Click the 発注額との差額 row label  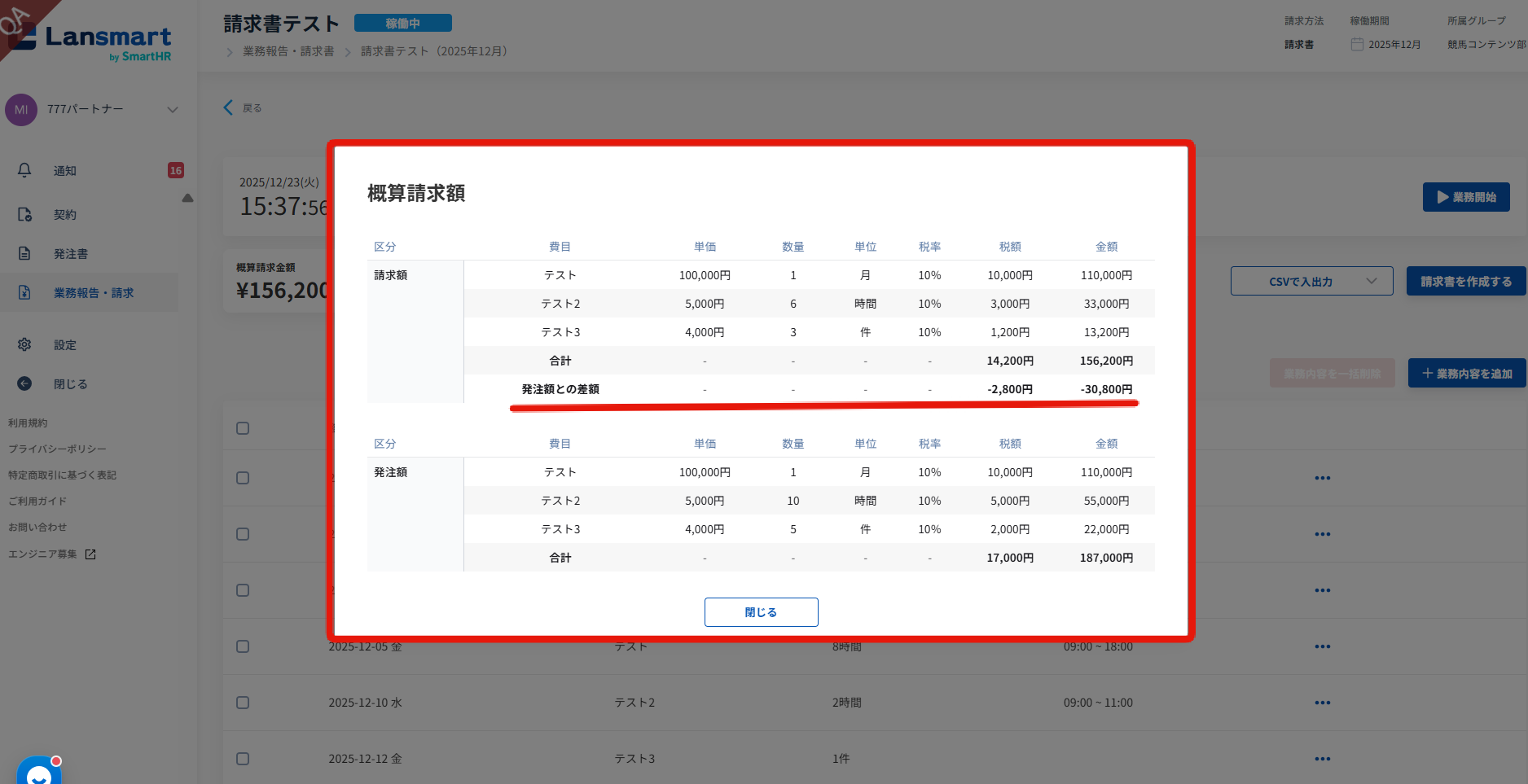point(560,389)
